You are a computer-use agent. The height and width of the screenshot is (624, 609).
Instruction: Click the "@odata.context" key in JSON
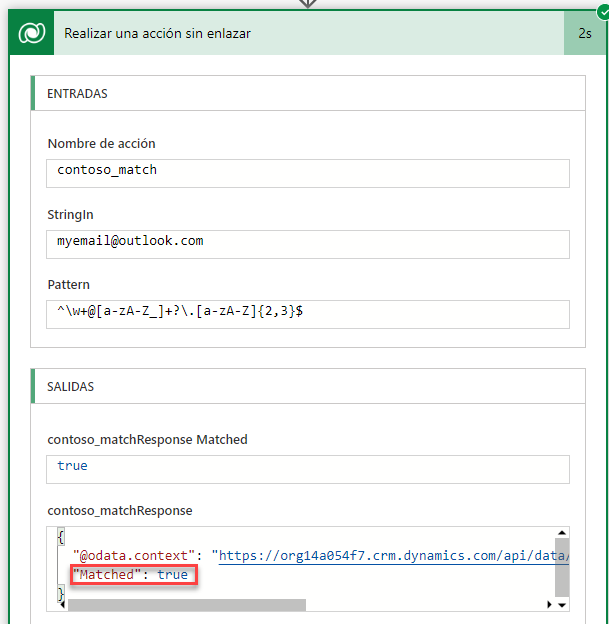point(134,556)
